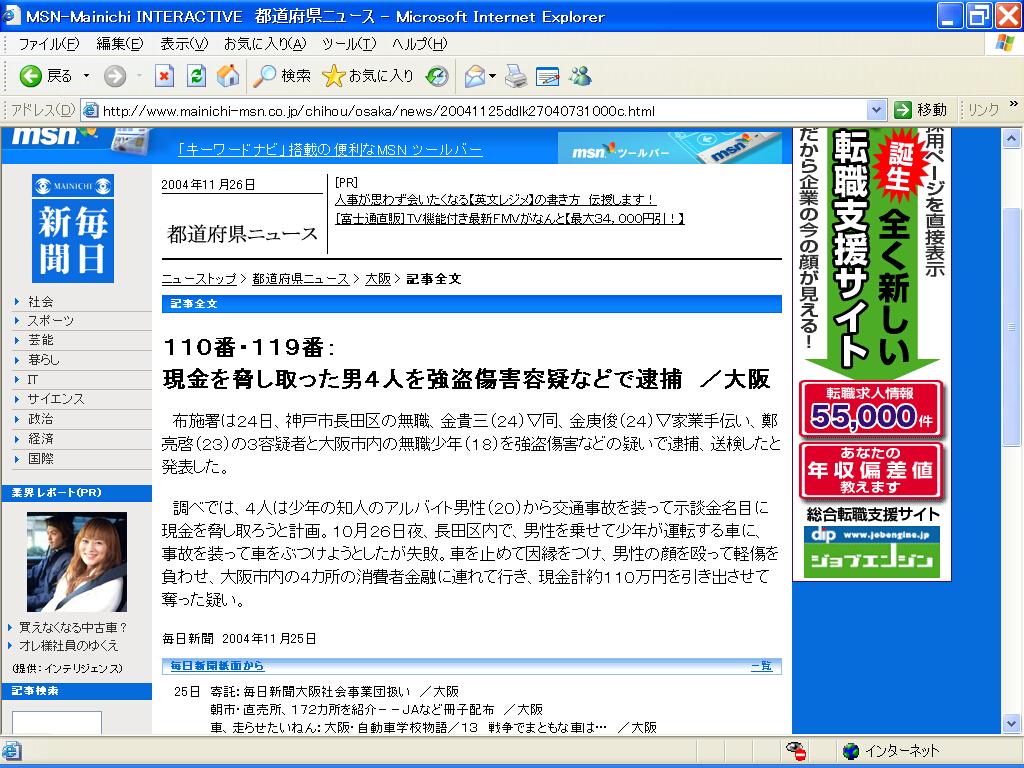
Task: Expand the Mail button dropdown arrow
Action: 492,76
